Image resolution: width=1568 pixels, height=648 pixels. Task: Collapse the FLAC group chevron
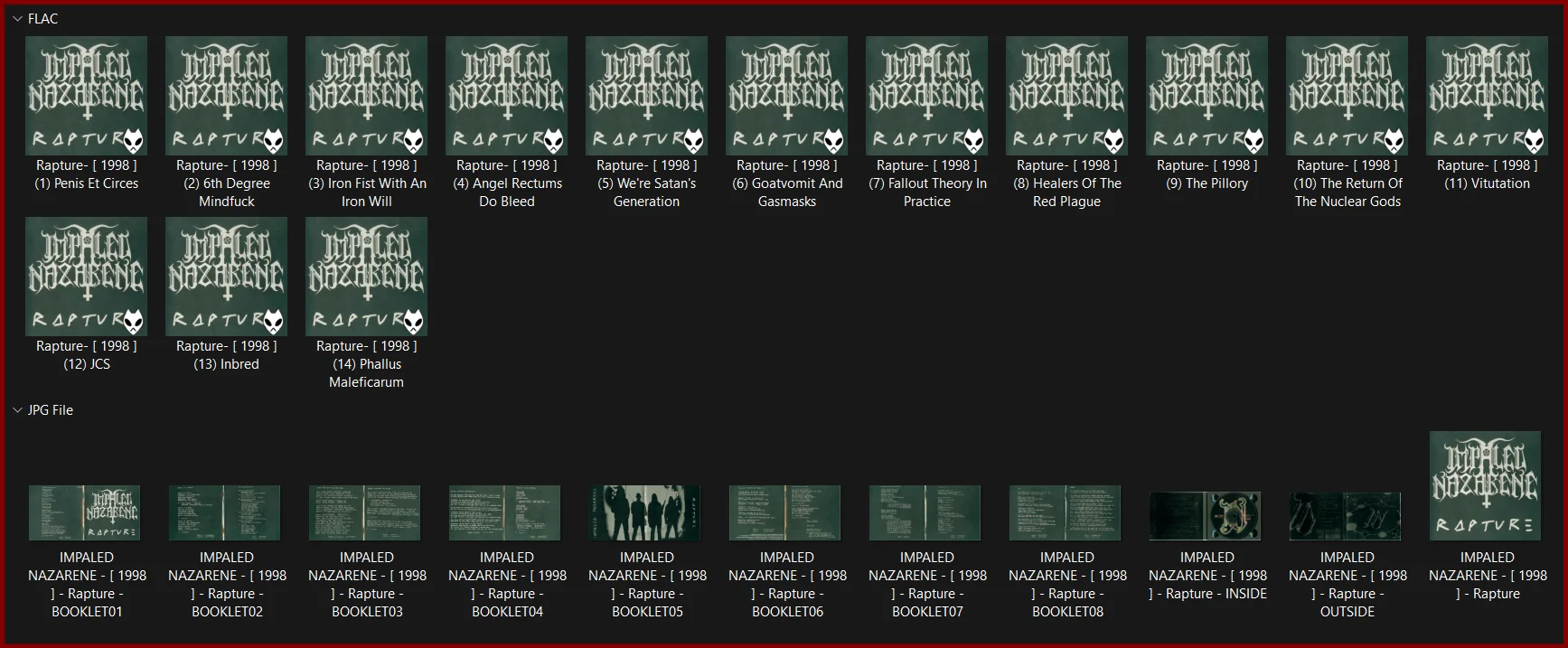click(17, 19)
